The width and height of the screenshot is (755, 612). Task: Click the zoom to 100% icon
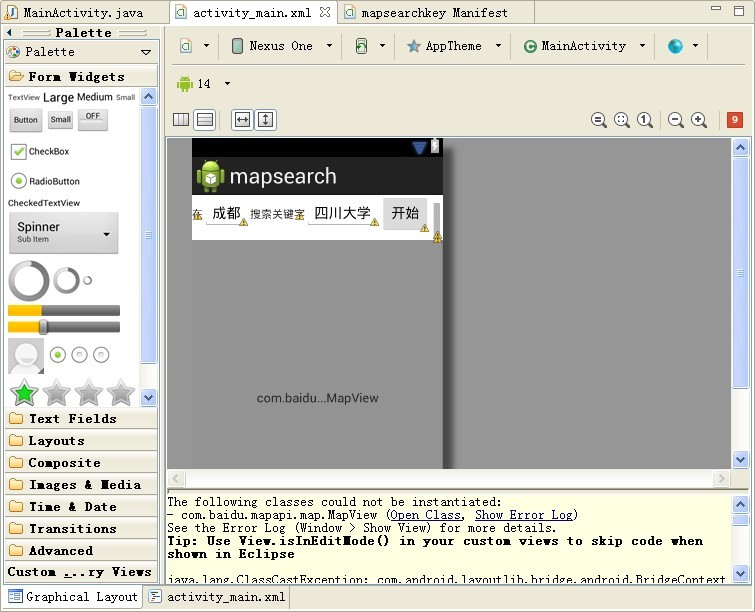645,120
